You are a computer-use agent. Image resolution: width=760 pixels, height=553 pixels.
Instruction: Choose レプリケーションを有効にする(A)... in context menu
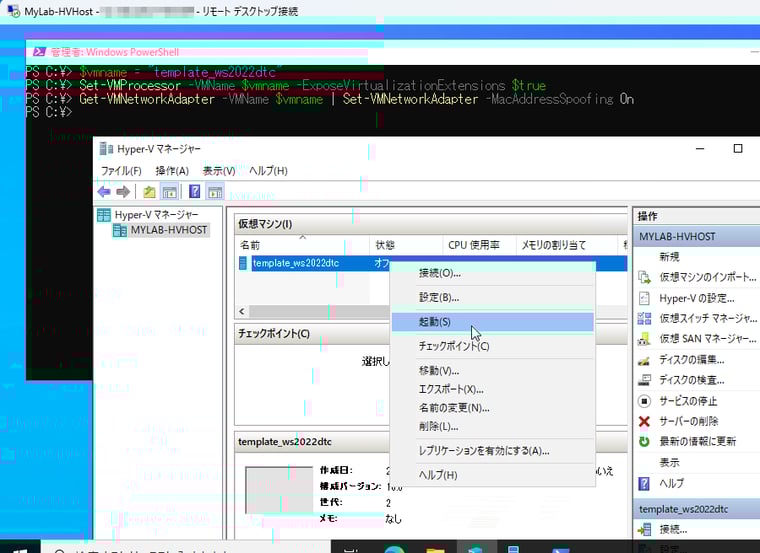point(492,451)
